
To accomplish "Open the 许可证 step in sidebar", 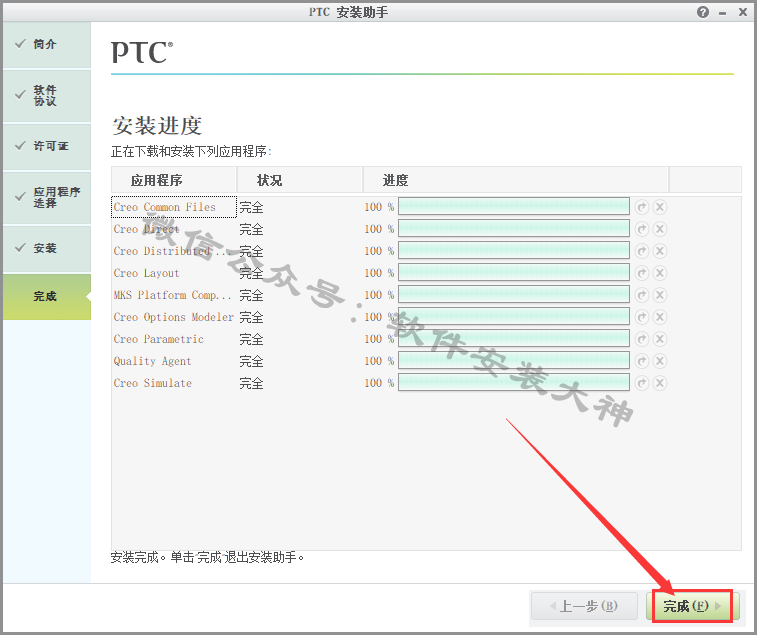I will (47, 146).
